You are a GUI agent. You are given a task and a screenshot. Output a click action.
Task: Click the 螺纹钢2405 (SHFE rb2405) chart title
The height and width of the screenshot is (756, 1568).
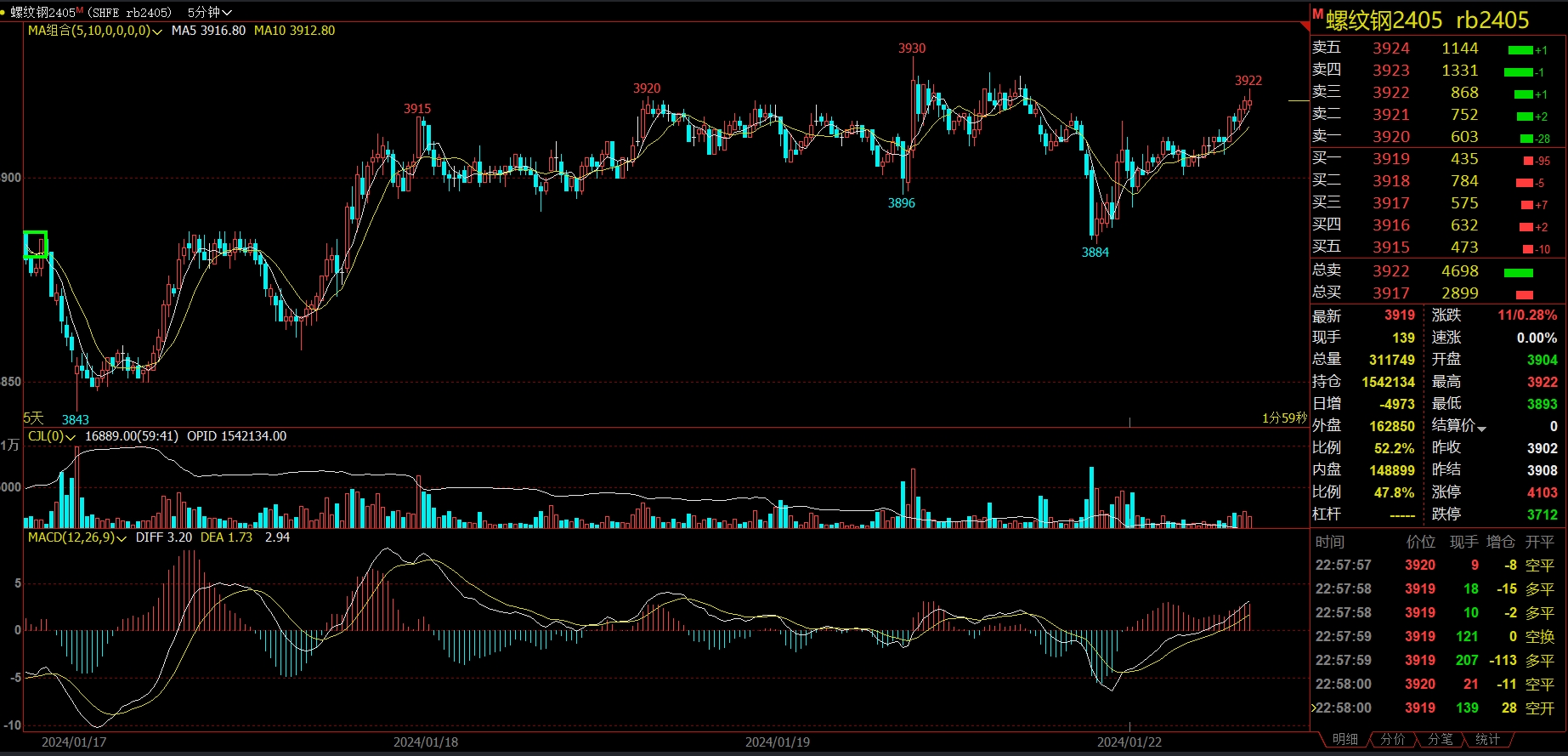tap(91, 12)
